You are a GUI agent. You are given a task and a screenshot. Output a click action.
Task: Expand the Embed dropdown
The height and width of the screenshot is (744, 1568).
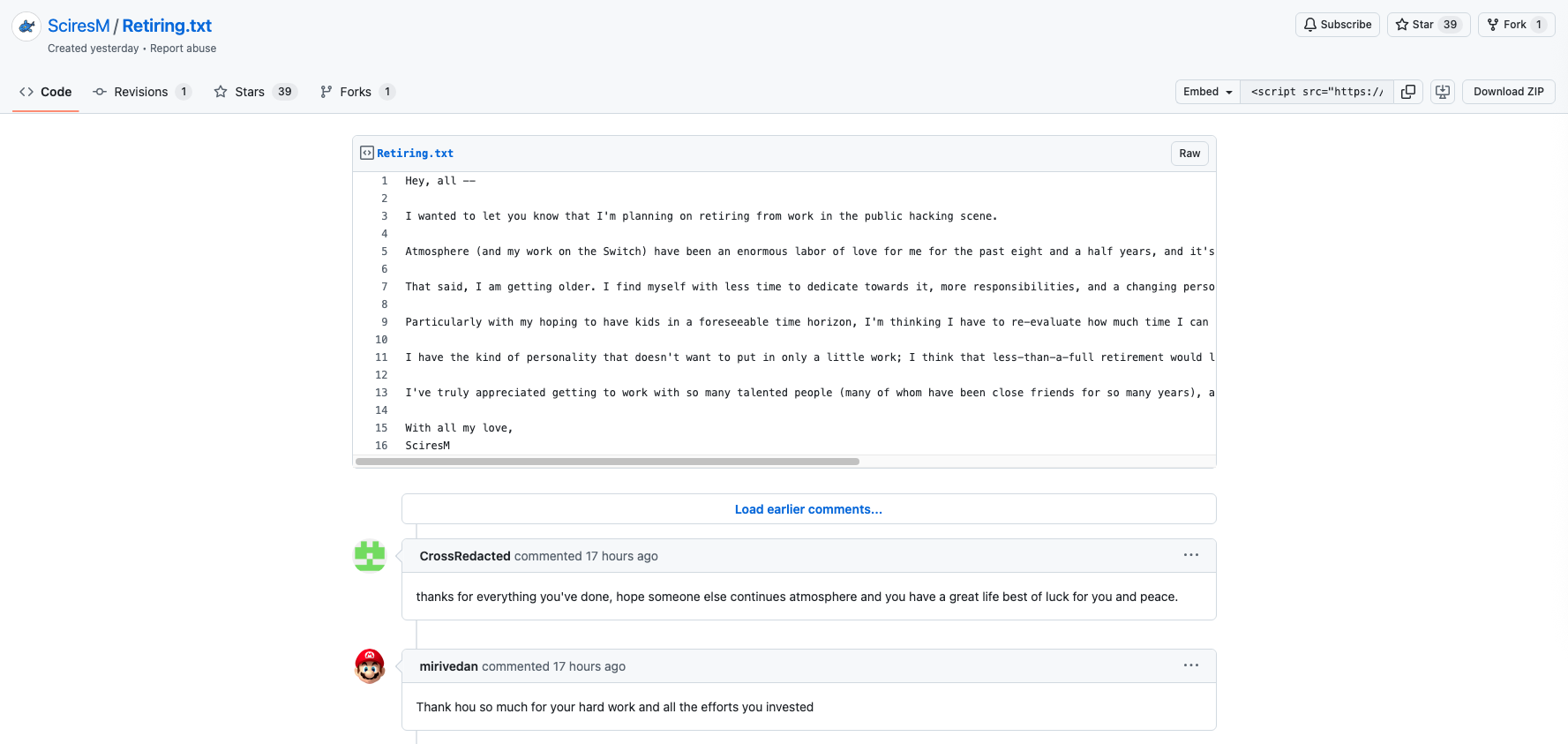[1207, 92]
